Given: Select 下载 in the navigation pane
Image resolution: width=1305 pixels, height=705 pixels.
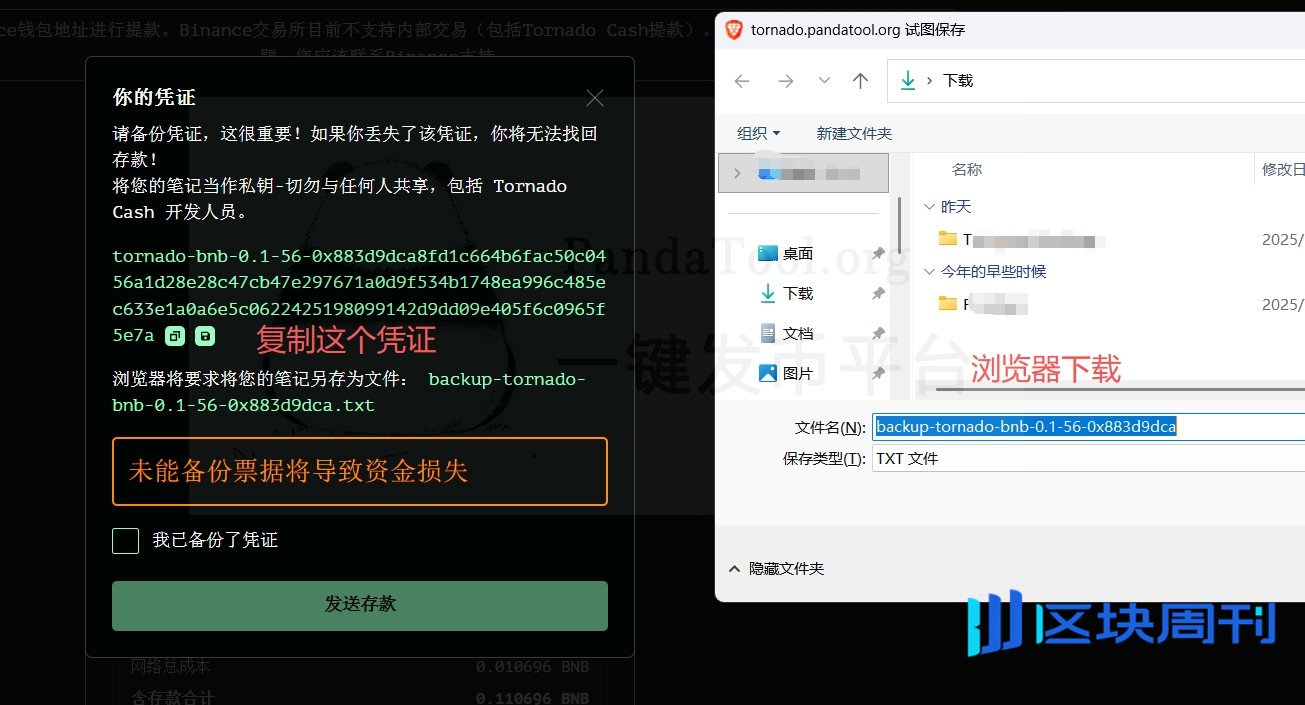Looking at the screenshot, I should [797, 294].
